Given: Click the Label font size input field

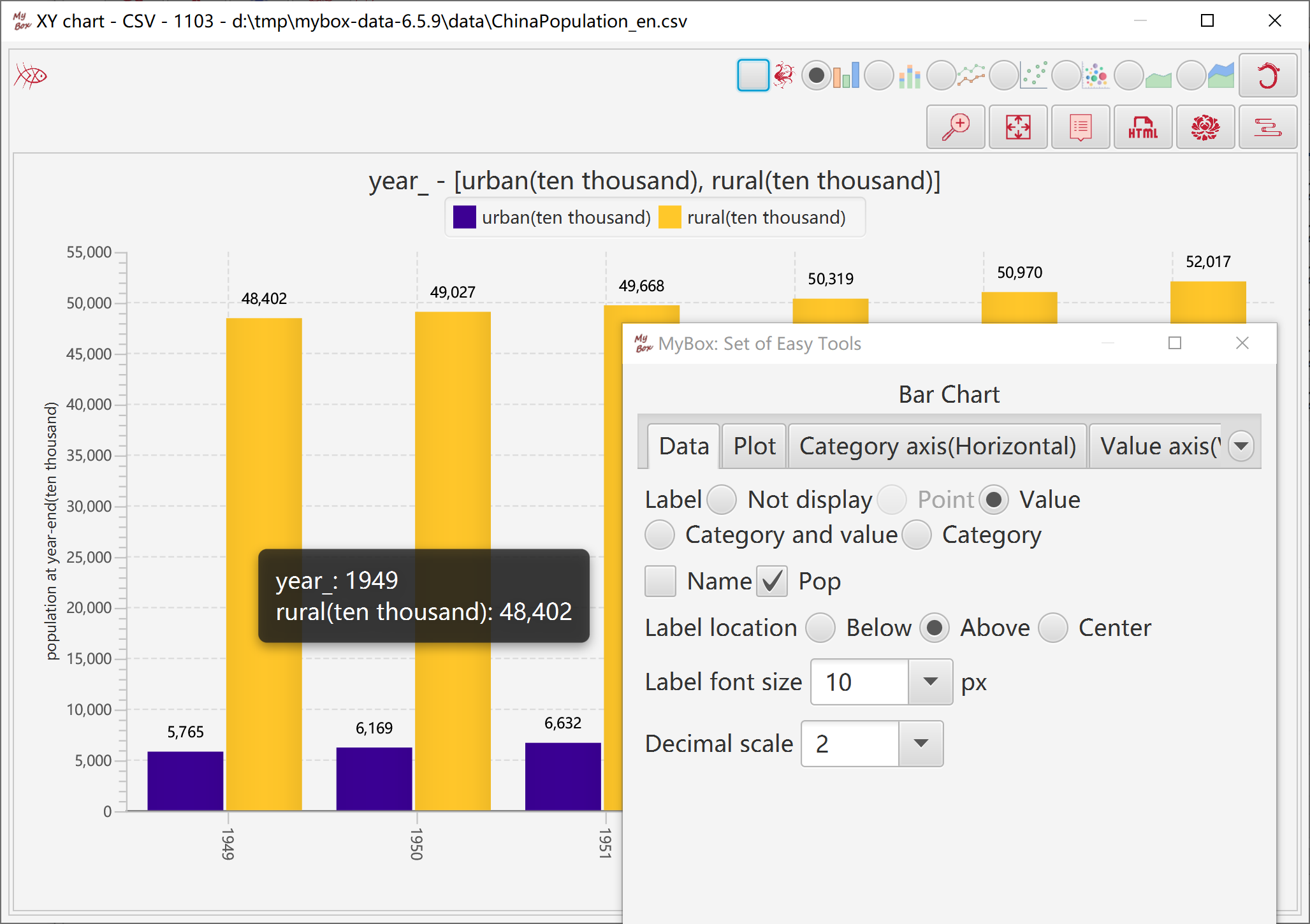Looking at the screenshot, I should pyautogui.click(x=859, y=682).
